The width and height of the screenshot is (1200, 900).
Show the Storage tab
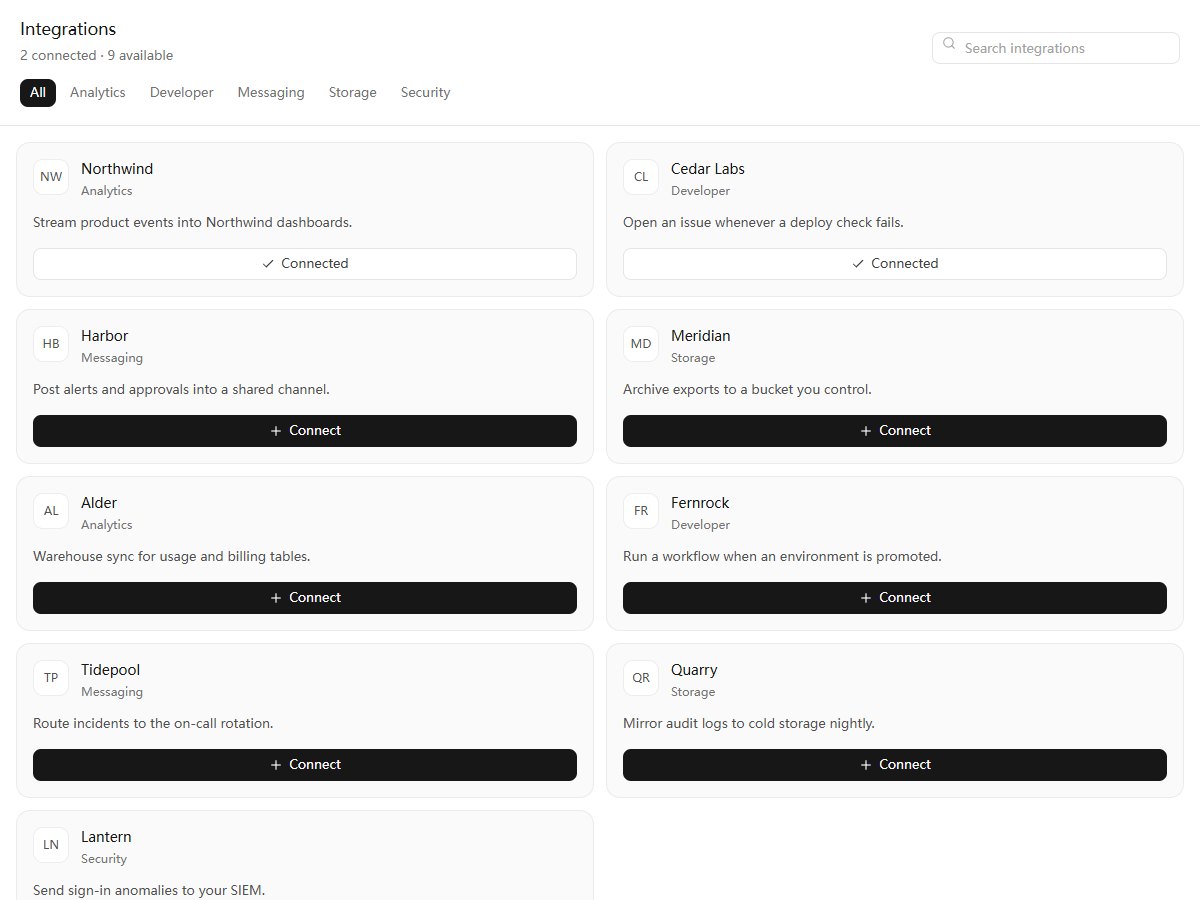click(353, 92)
